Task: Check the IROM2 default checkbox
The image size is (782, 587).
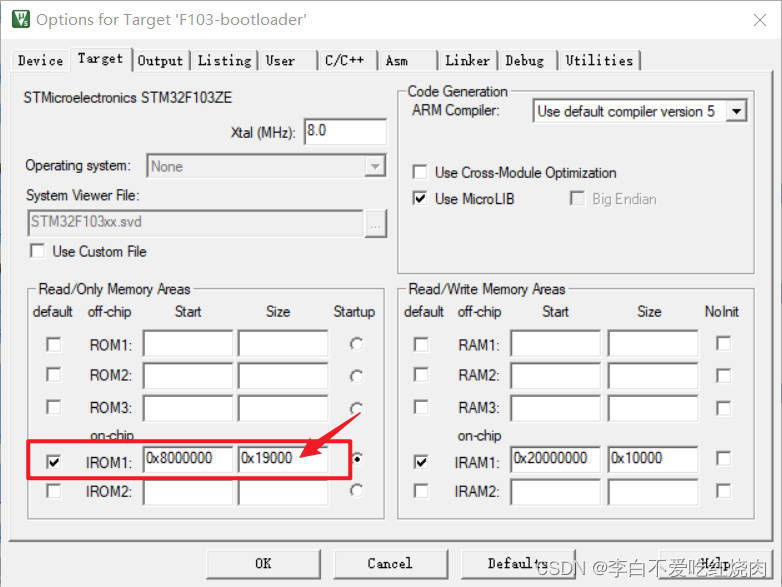Action: point(53,491)
